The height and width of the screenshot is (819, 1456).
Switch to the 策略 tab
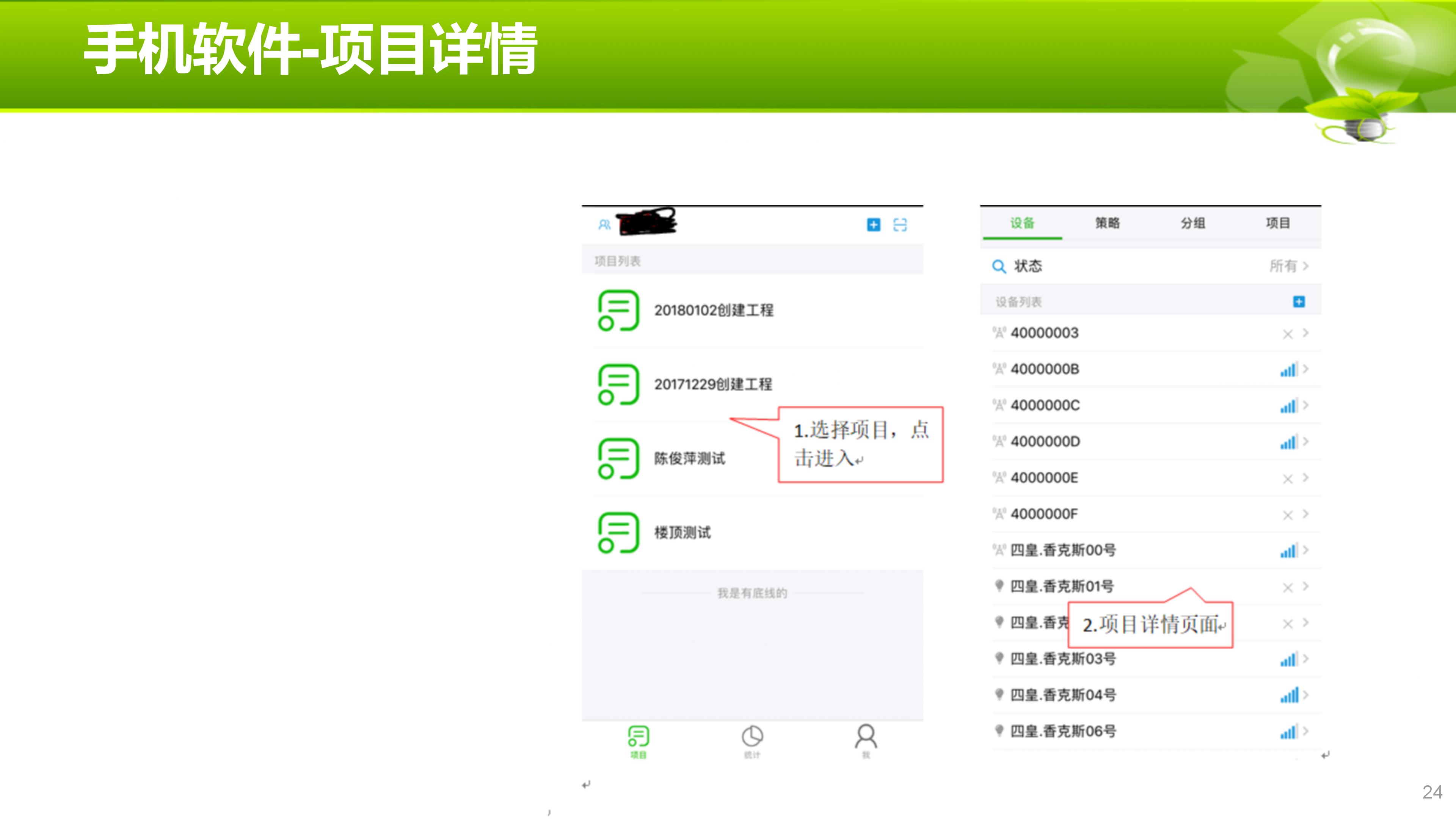click(x=1107, y=223)
